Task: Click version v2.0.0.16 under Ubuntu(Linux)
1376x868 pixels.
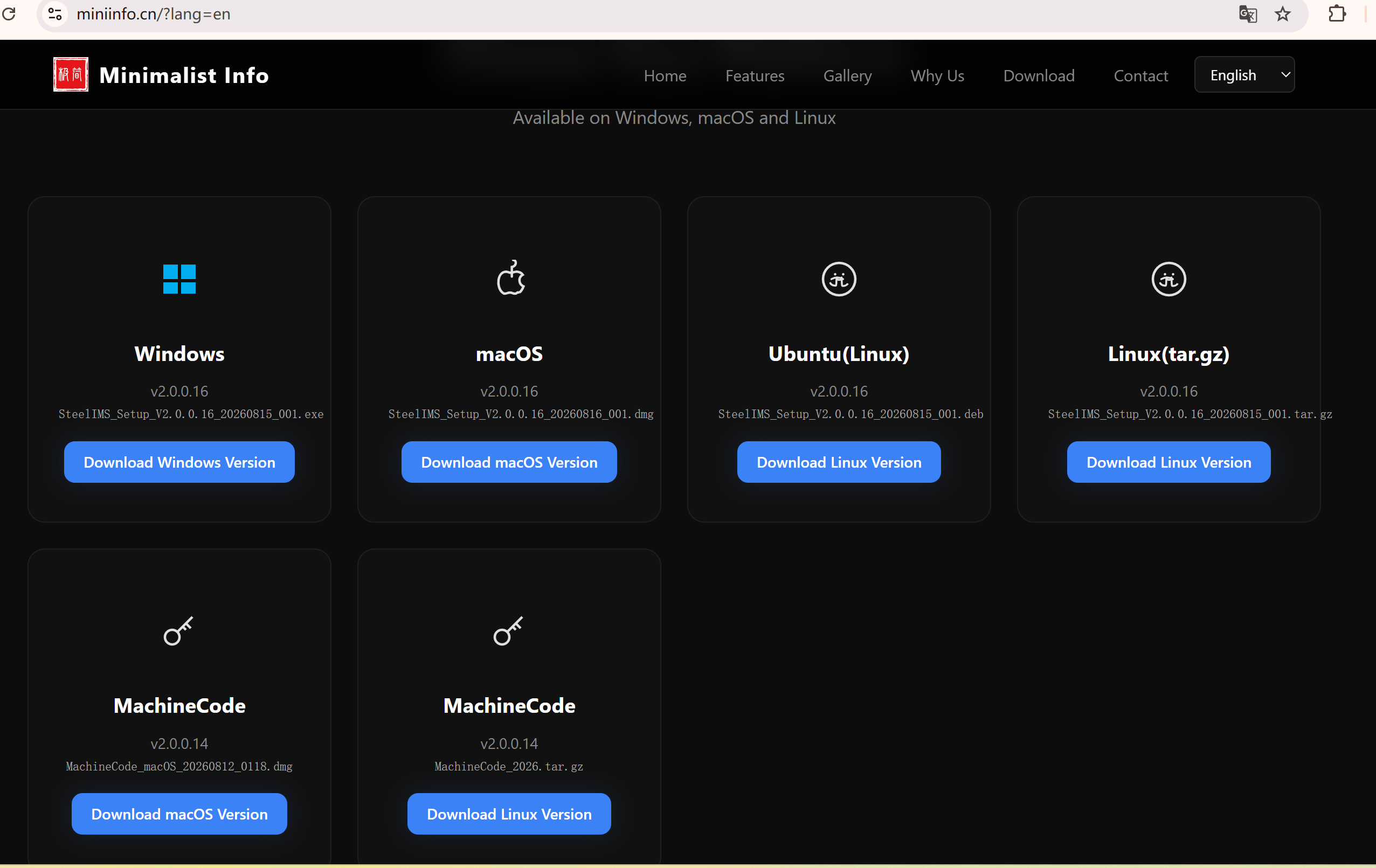Action: (839, 391)
